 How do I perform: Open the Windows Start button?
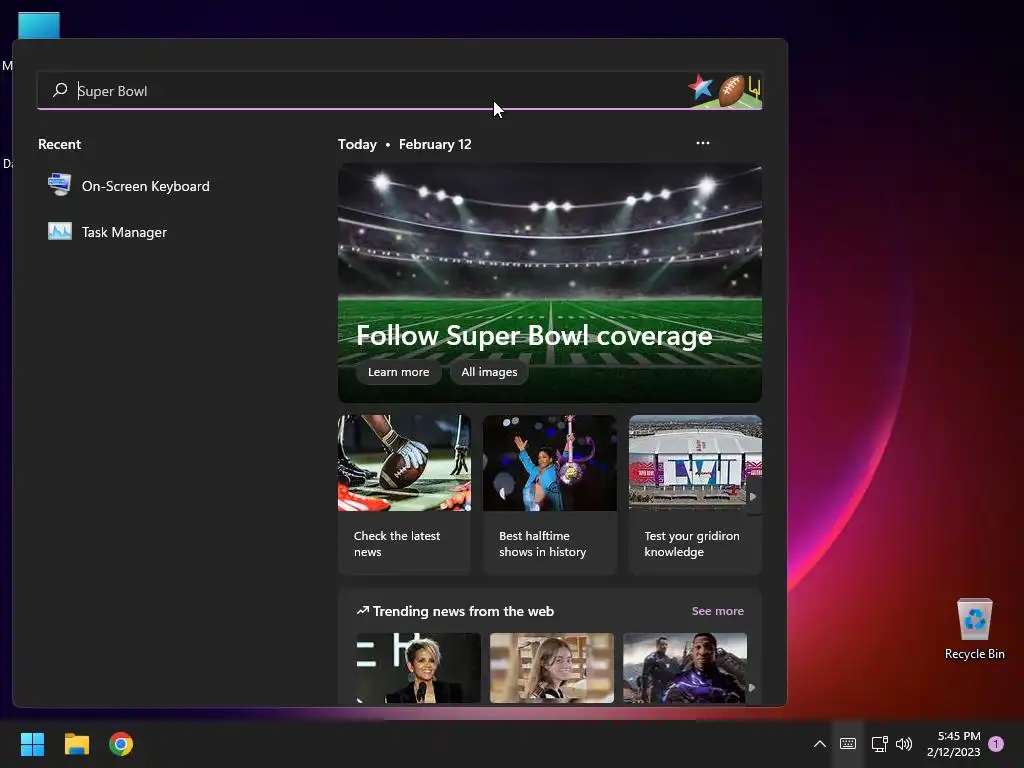32,744
